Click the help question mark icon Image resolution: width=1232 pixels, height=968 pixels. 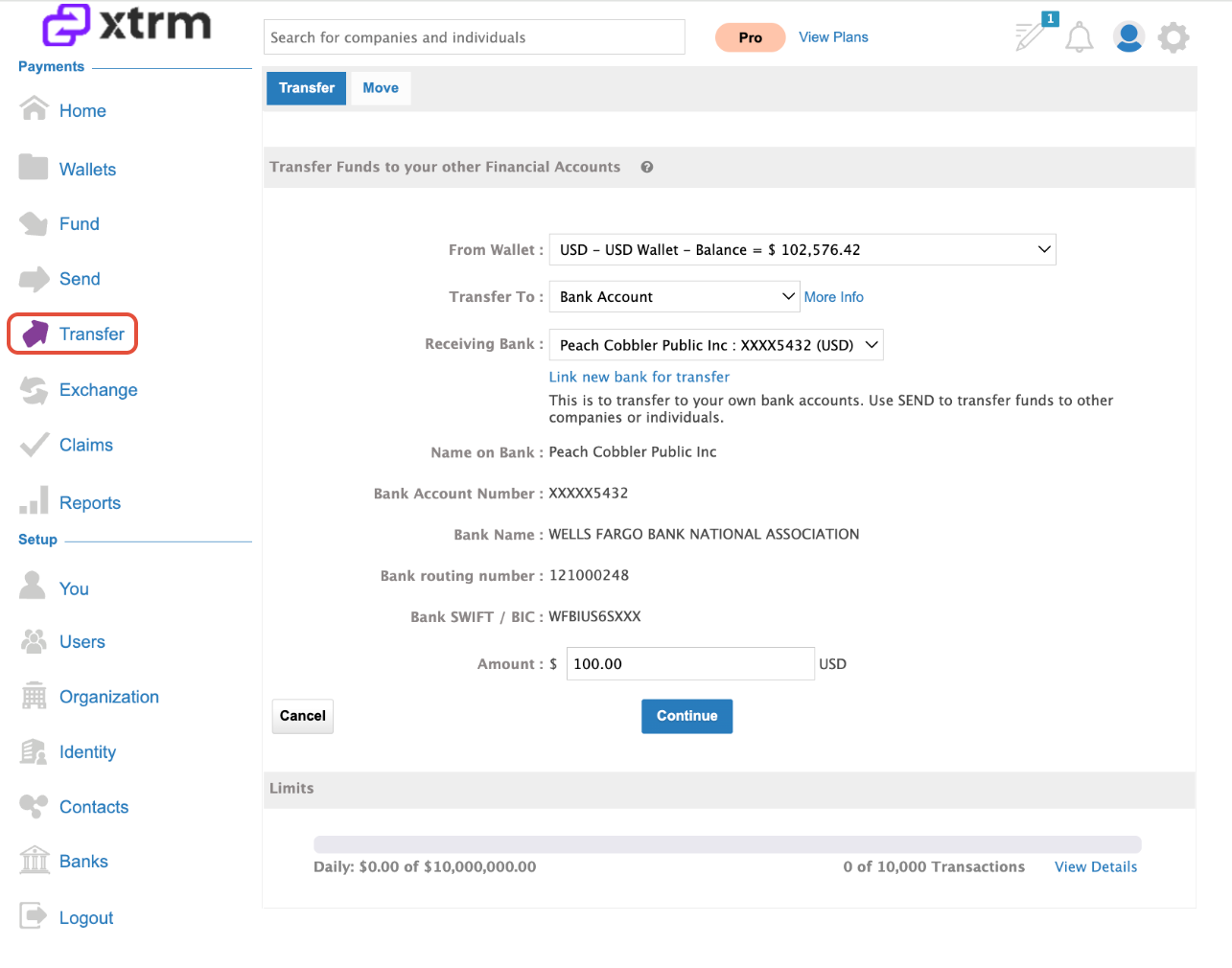pos(647,167)
